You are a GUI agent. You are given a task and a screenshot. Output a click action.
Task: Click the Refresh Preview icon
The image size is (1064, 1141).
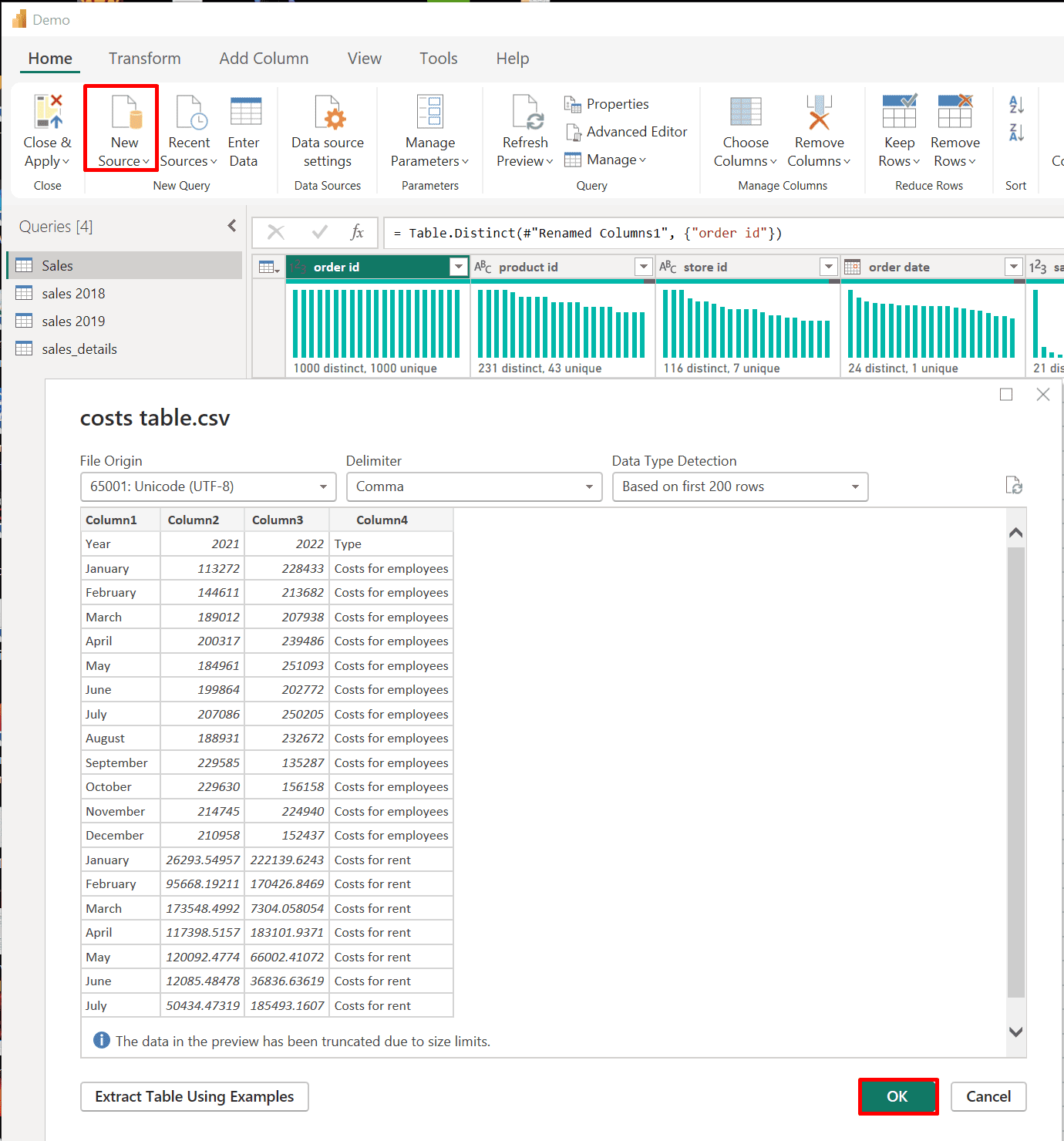click(x=527, y=113)
